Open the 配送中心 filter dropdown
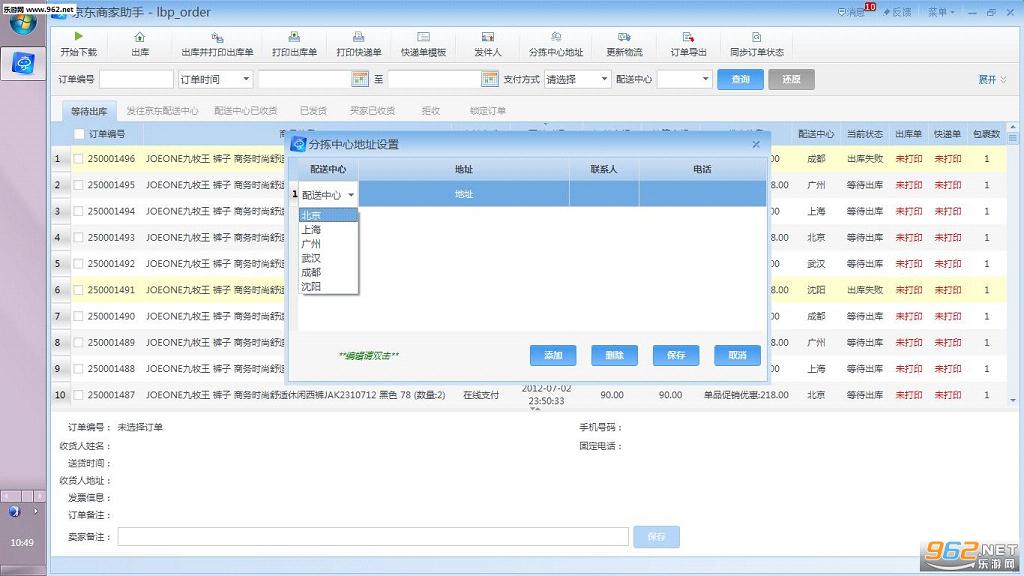The height and width of the screenshot is (576, 1024). point(684,79)
